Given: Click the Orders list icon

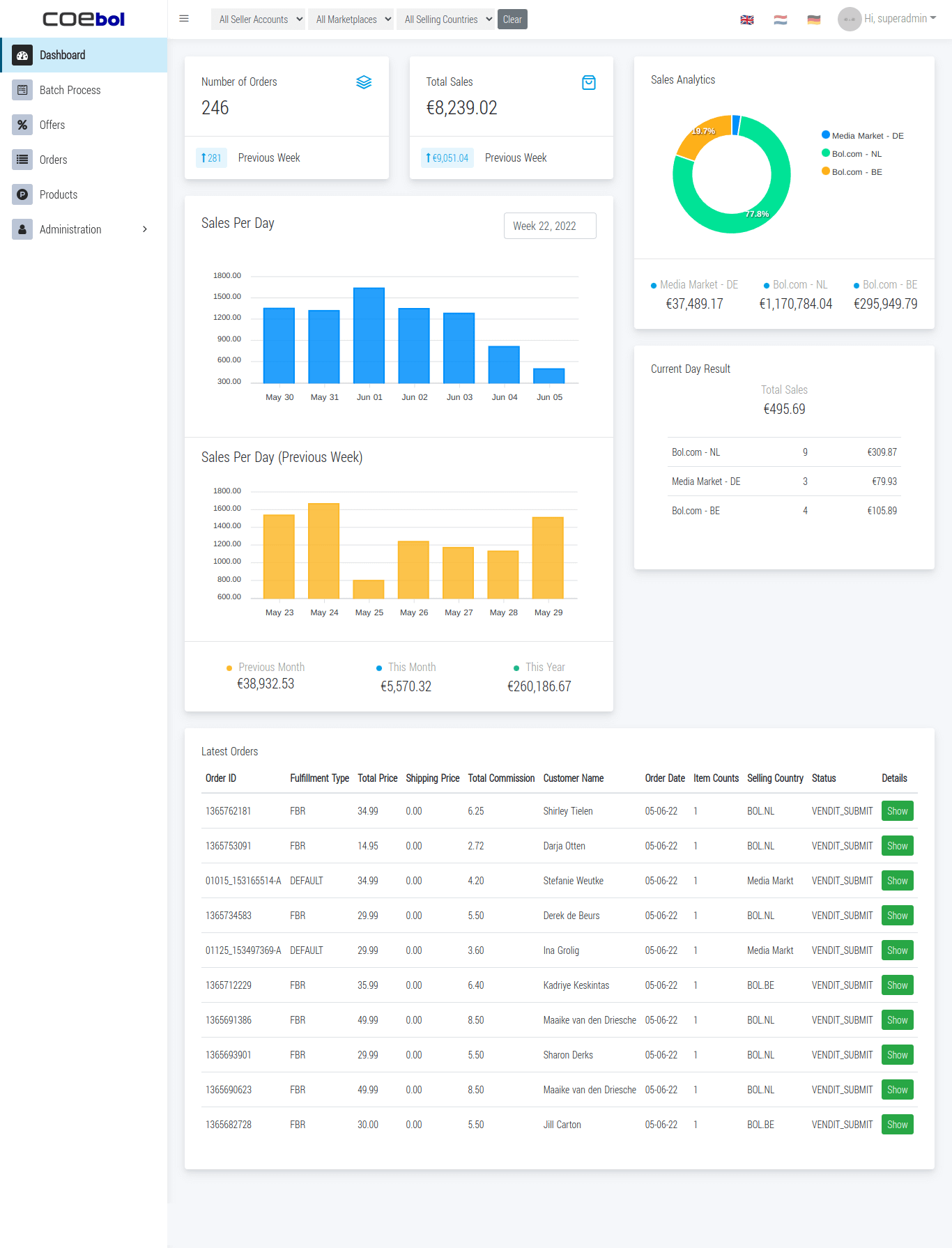Looking at the screenshot, I should click(22, 160).
